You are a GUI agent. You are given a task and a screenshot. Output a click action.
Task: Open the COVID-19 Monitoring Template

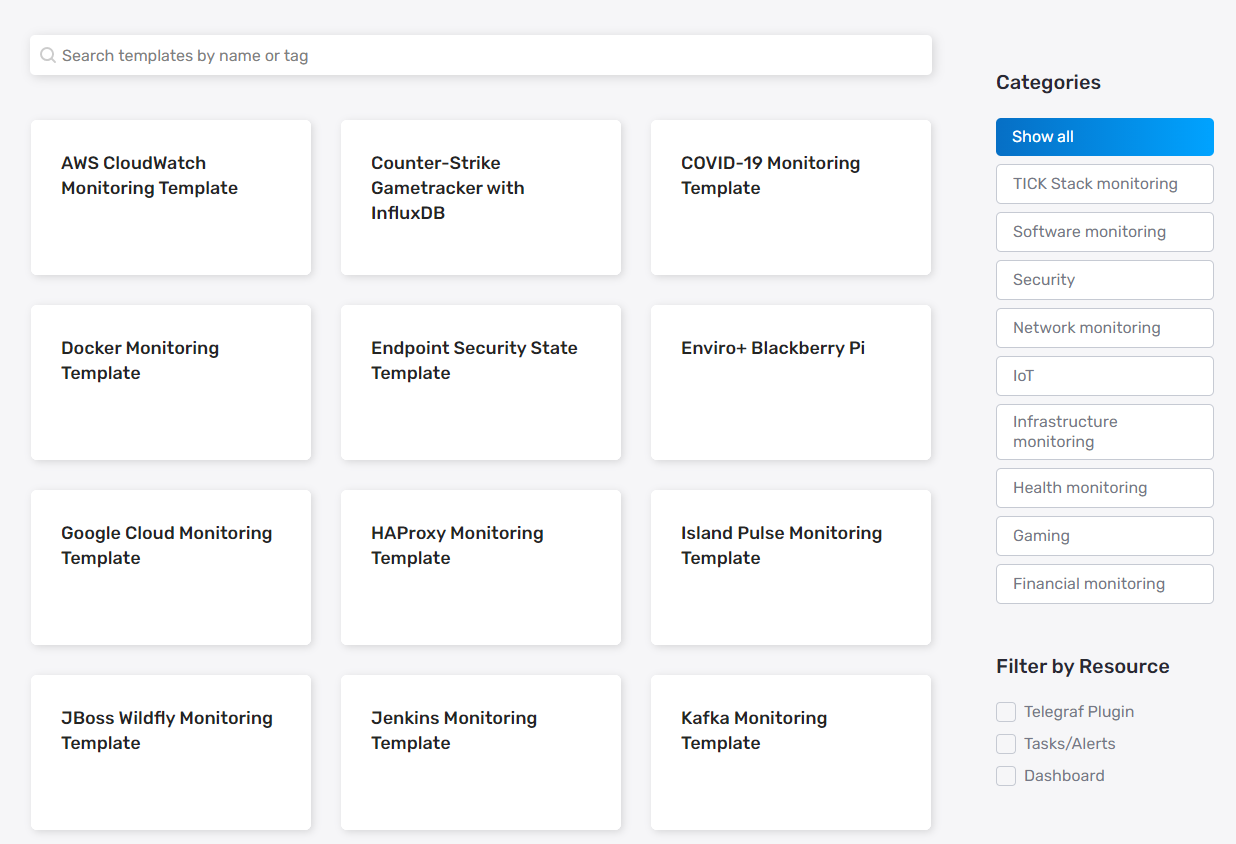point(790,197)
